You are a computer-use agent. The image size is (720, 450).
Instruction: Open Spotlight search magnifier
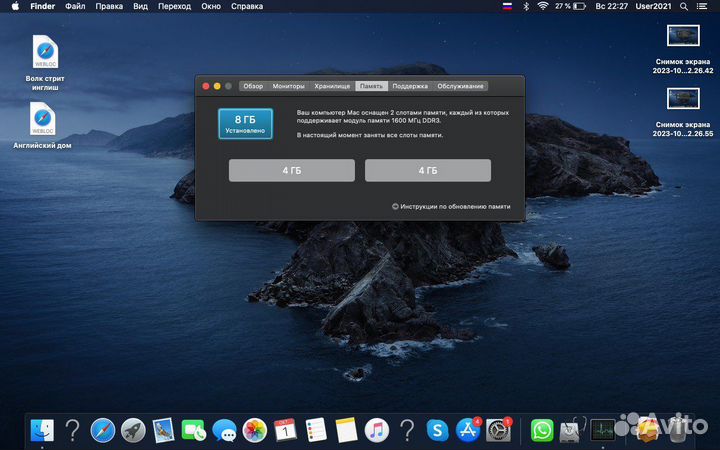[684, 6]
